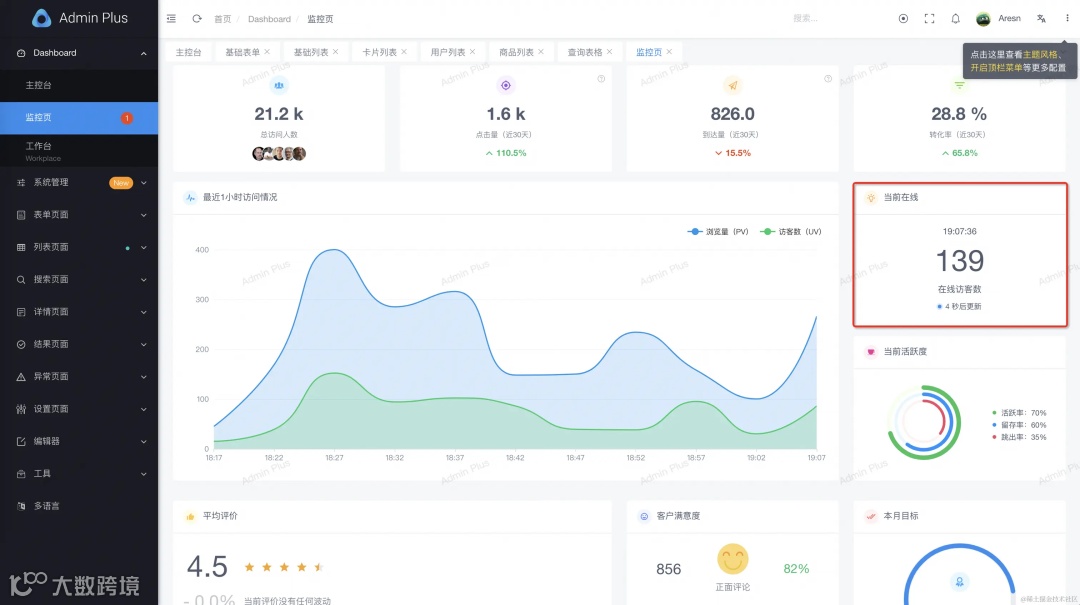1080x605 pixels.
Task: Click the purple target icon above 1.6 k
Action: [x=506, y=85]
